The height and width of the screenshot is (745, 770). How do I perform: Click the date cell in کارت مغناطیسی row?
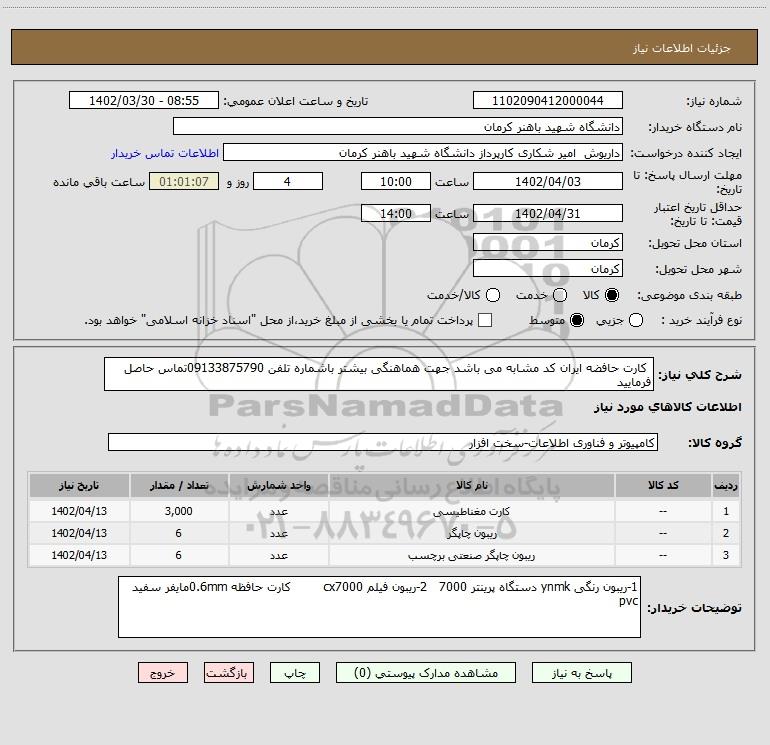(x=79, y=511)
